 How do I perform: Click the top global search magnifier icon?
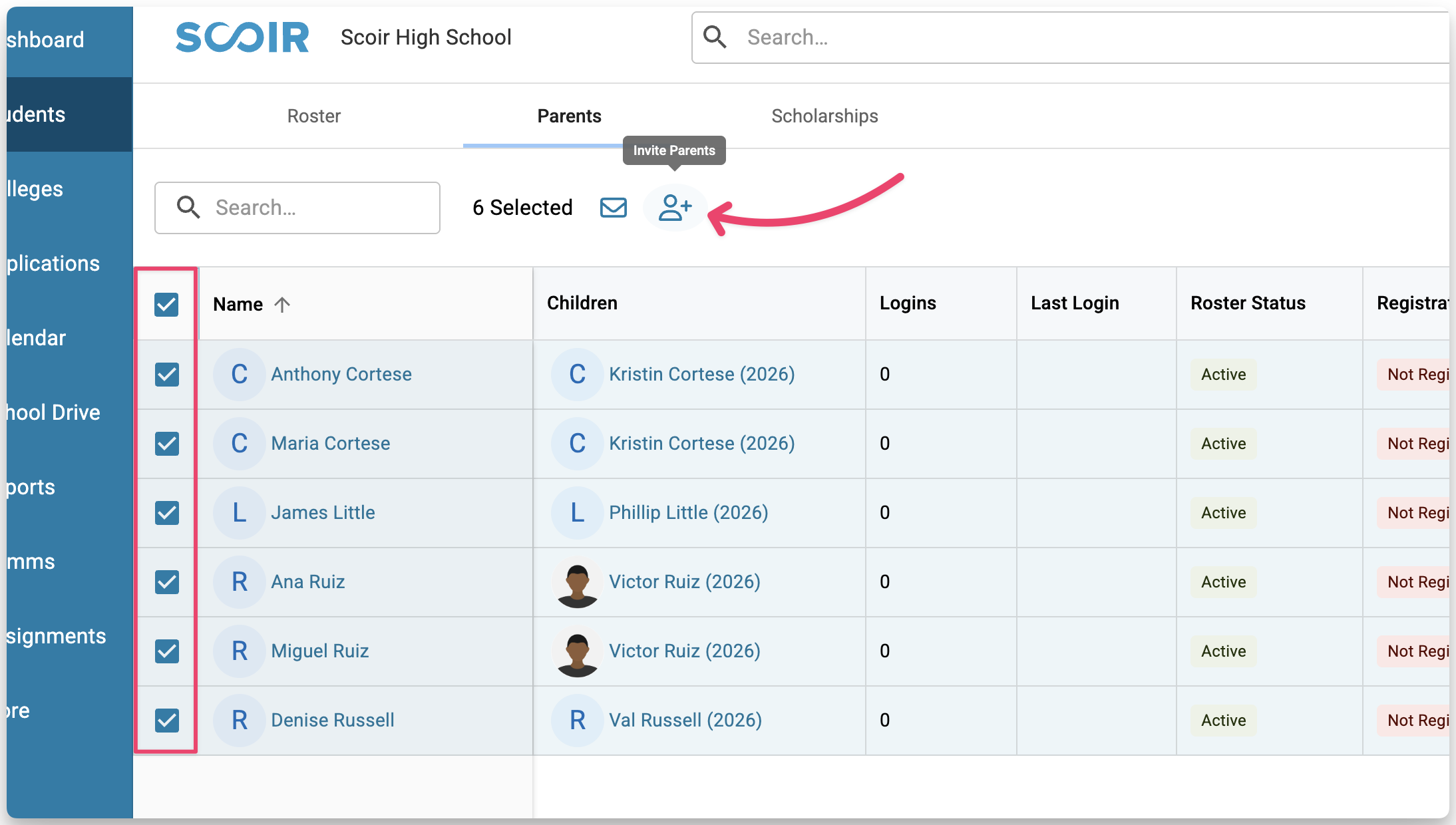715,37
